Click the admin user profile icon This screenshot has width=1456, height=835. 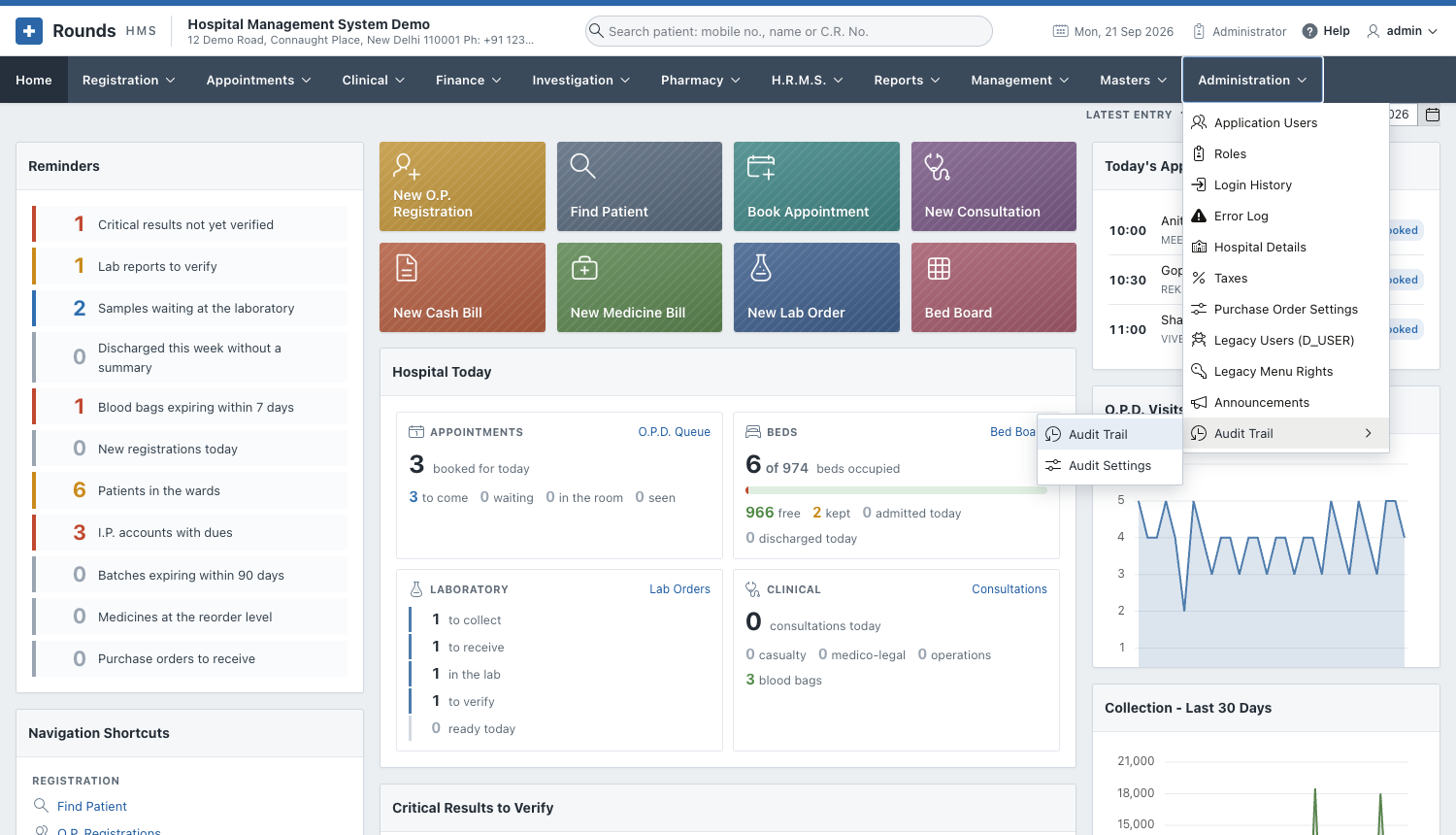point(1373,31)
